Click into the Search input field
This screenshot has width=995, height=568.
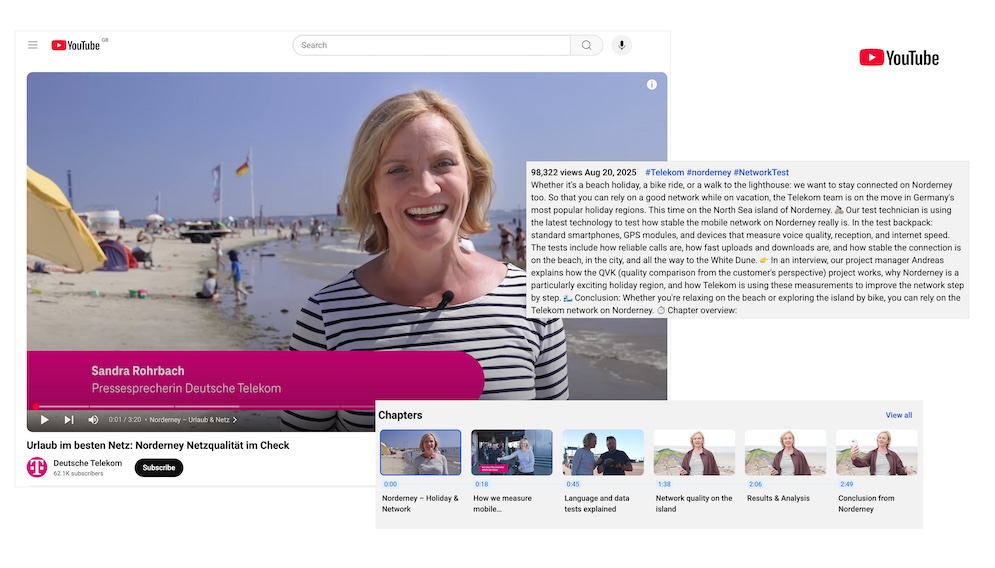[432, 45]
